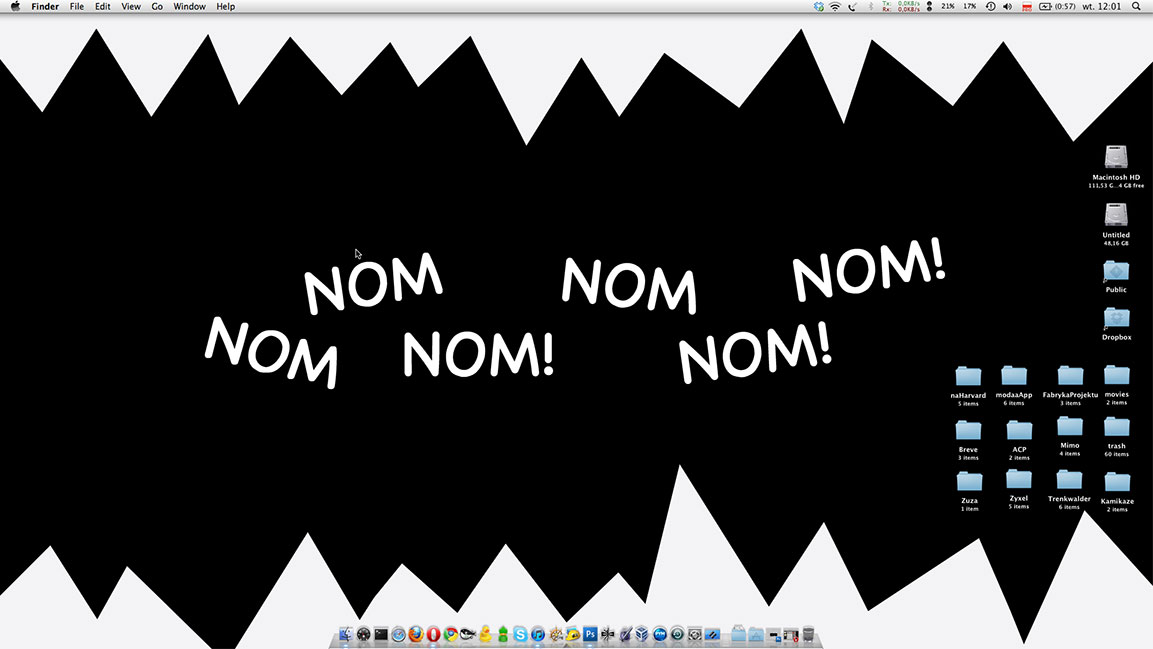This screenshot has width=1153, height=649.
Task: Open the Apple menu
Action: click(15, 6)
